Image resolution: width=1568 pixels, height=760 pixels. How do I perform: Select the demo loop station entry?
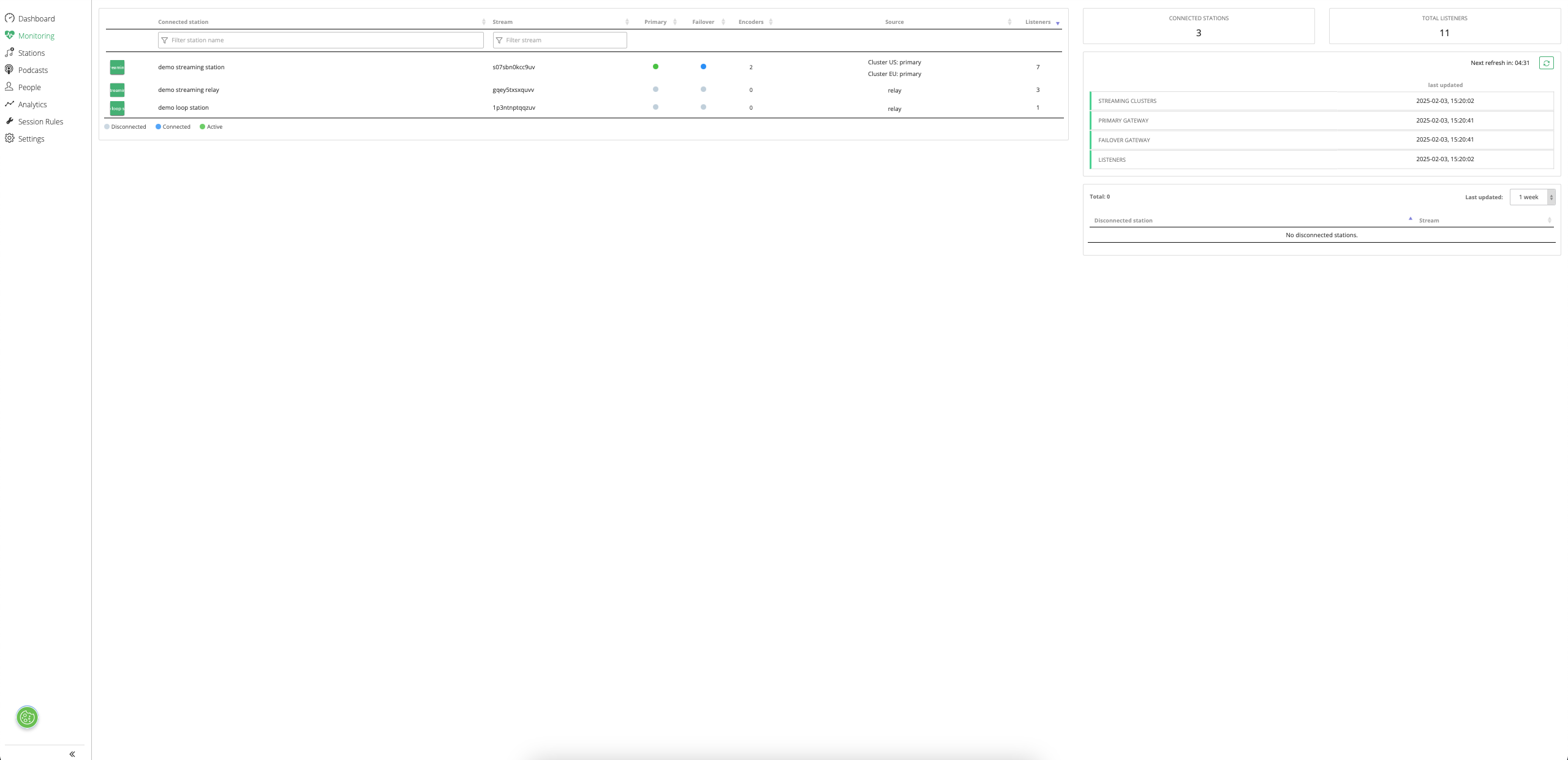[183, 108]
